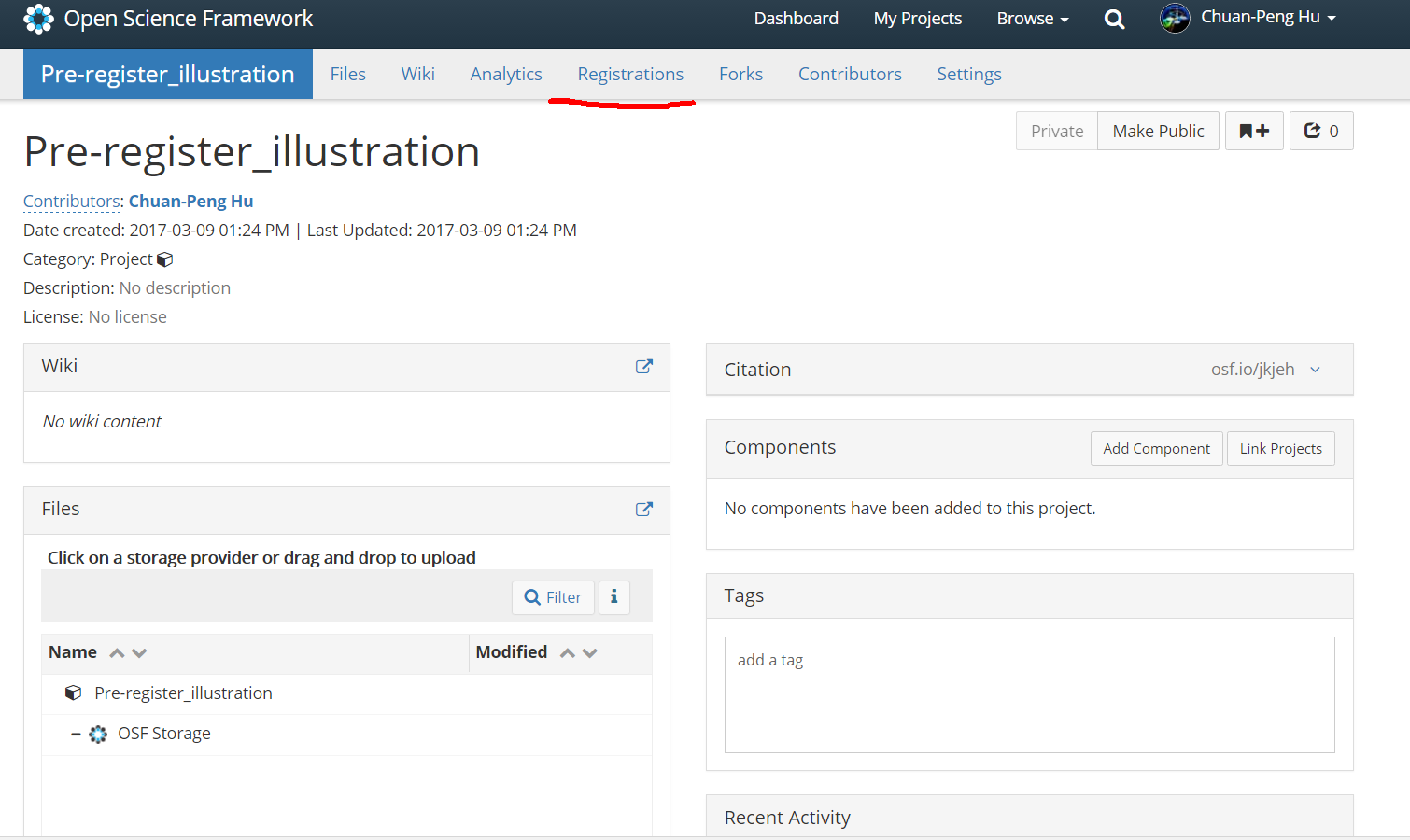Collapse the OSF Storage tree item
Viewport: 1410px width, 840px height.
coord(76,735)
